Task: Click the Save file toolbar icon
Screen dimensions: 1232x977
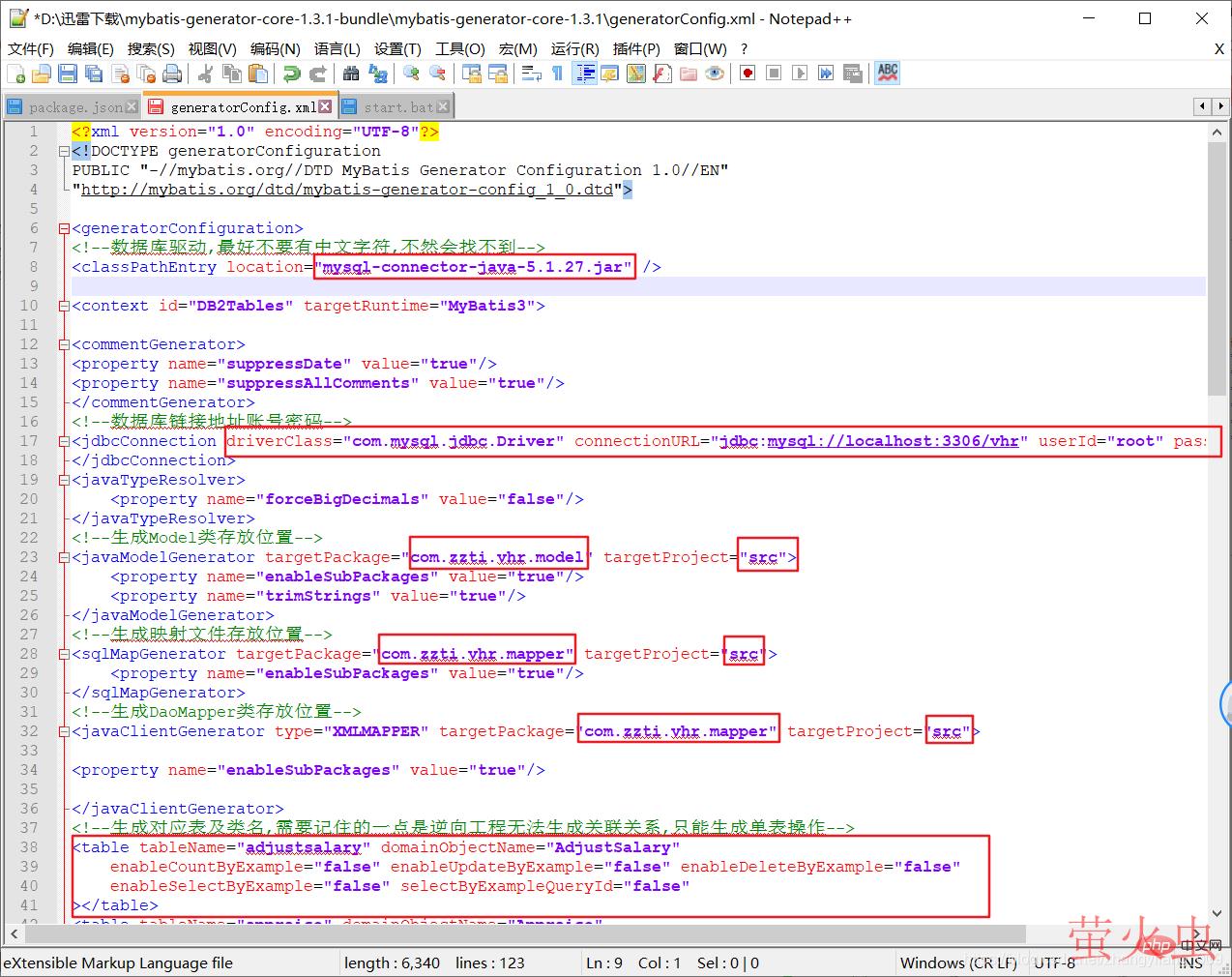Action: click(x=68, y=74)
